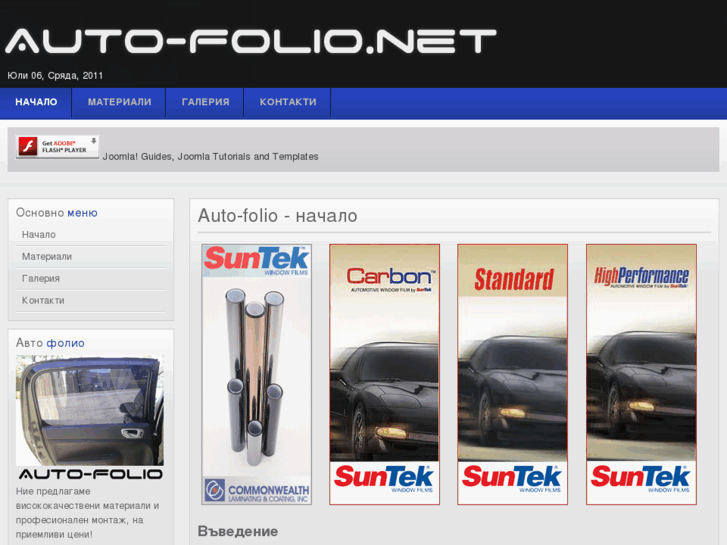Click the Auto-folio - начало page title
Screen dimensions: 727x545
pyautogui.click(x=277, y=216)
